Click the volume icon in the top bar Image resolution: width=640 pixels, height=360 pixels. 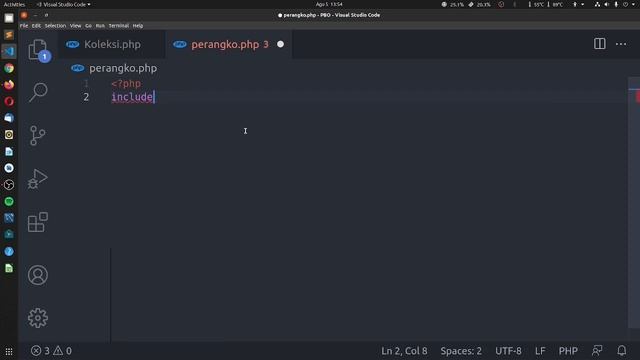(607, 4)
